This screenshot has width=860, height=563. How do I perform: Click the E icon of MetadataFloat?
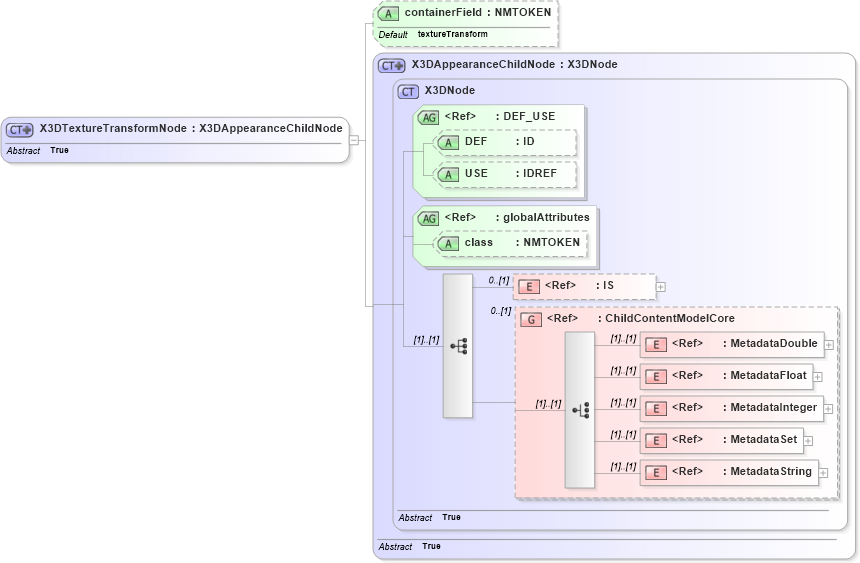coord(656,376)
